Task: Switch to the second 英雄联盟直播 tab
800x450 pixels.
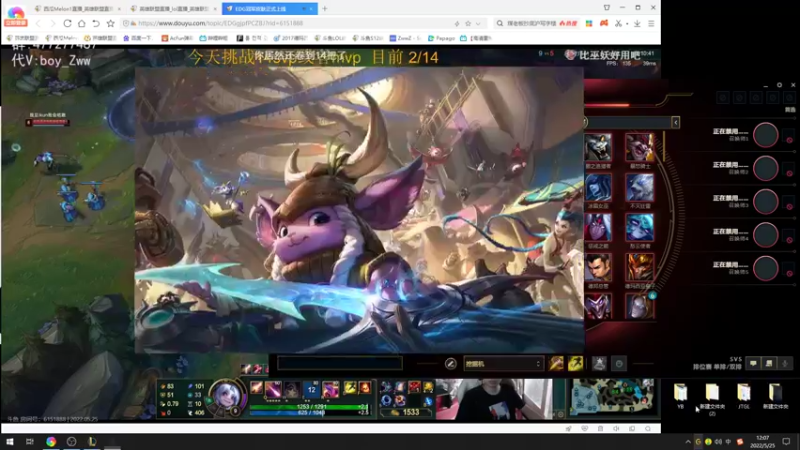Action: (173, 9)
